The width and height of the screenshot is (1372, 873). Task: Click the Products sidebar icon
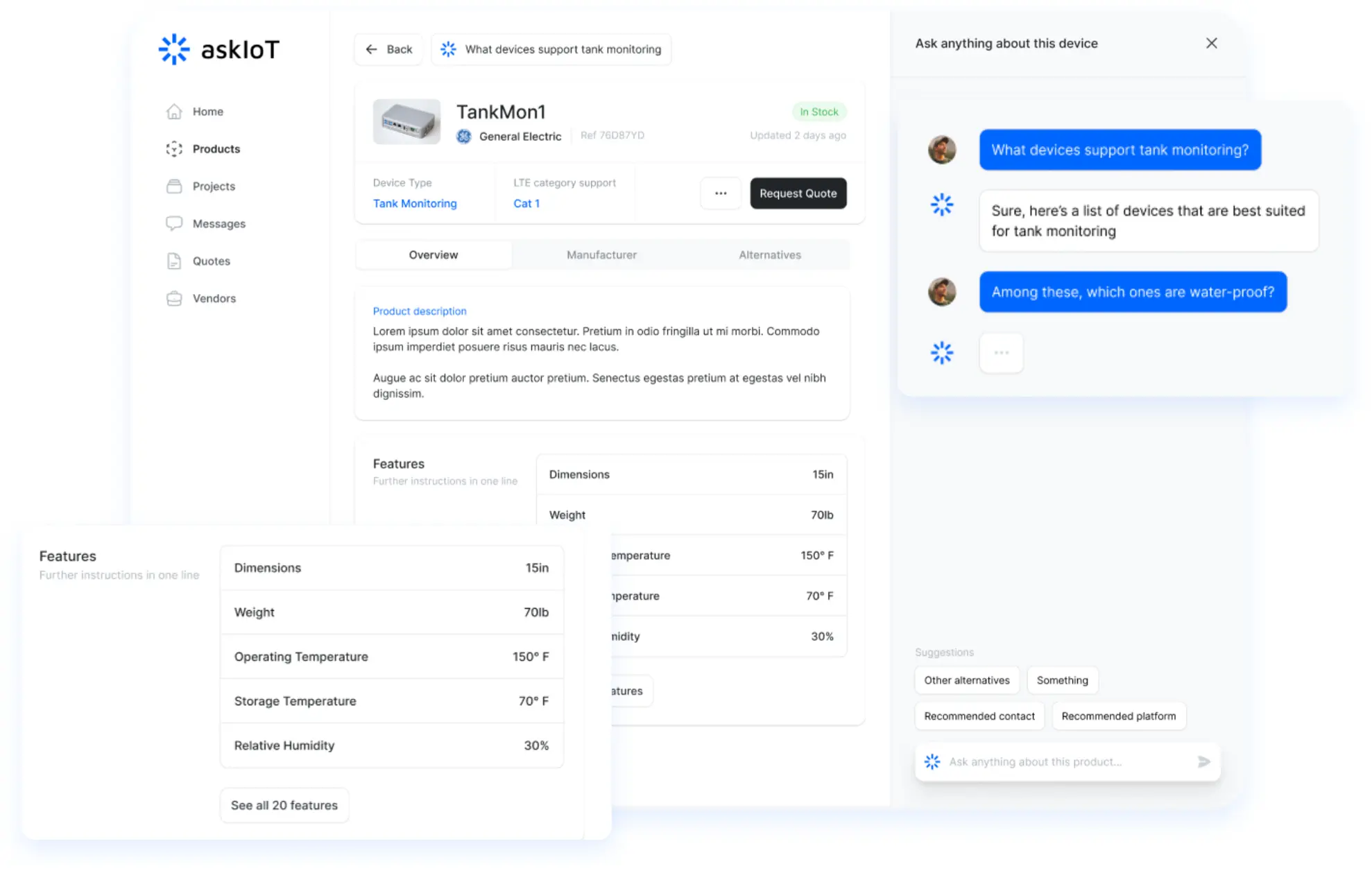pyautogui.click(x=174, y=149)
